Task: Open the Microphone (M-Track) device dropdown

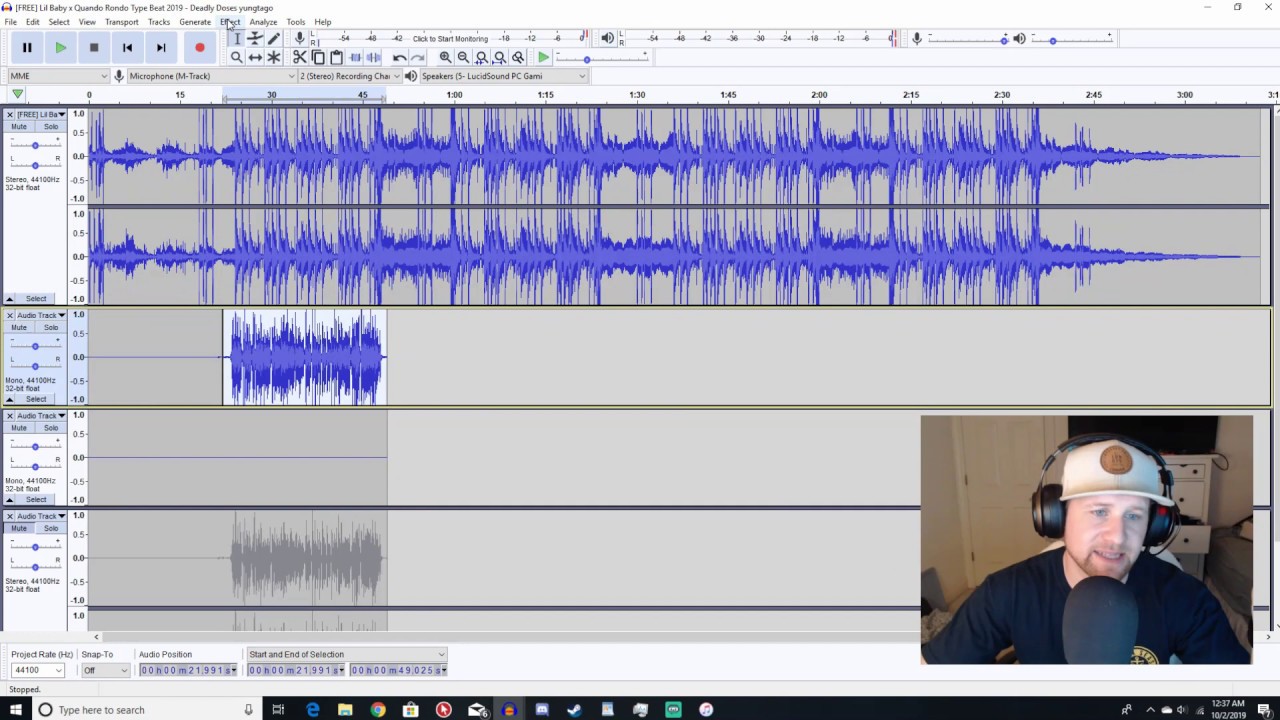Action: pyautogui.click(x=211, y=76)
